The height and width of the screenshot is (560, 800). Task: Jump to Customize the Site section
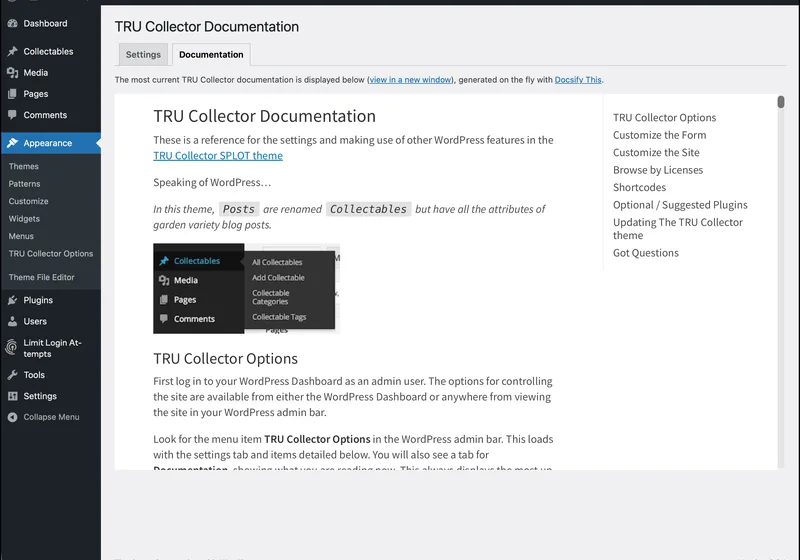[656, 152]
